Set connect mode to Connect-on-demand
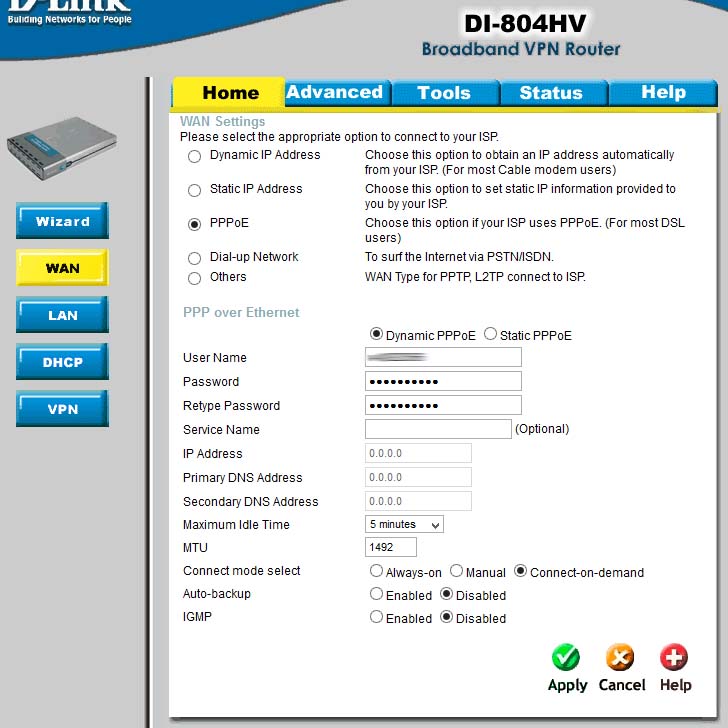 click(520, 571)
